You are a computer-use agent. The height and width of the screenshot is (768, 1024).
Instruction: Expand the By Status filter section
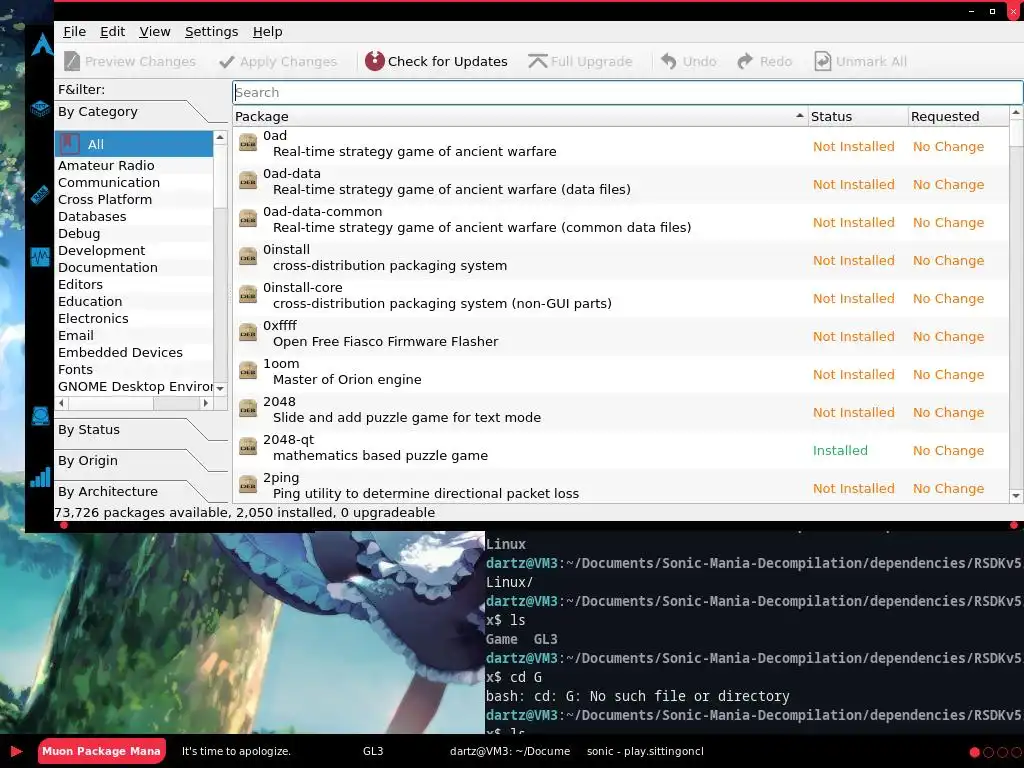(x=140, y=430)
